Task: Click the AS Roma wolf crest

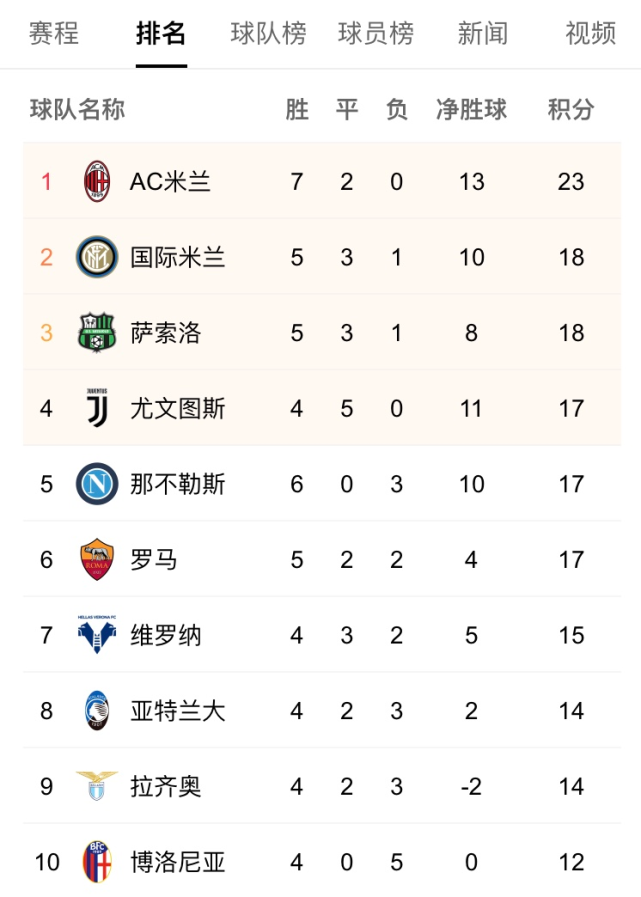Action: [x=97, y=560]
